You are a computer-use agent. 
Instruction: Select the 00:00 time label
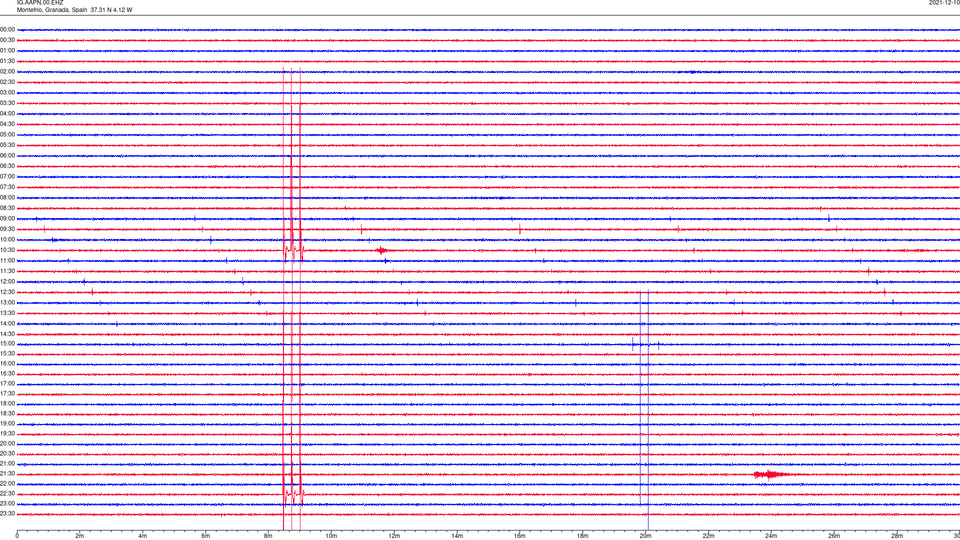[7, 29]
